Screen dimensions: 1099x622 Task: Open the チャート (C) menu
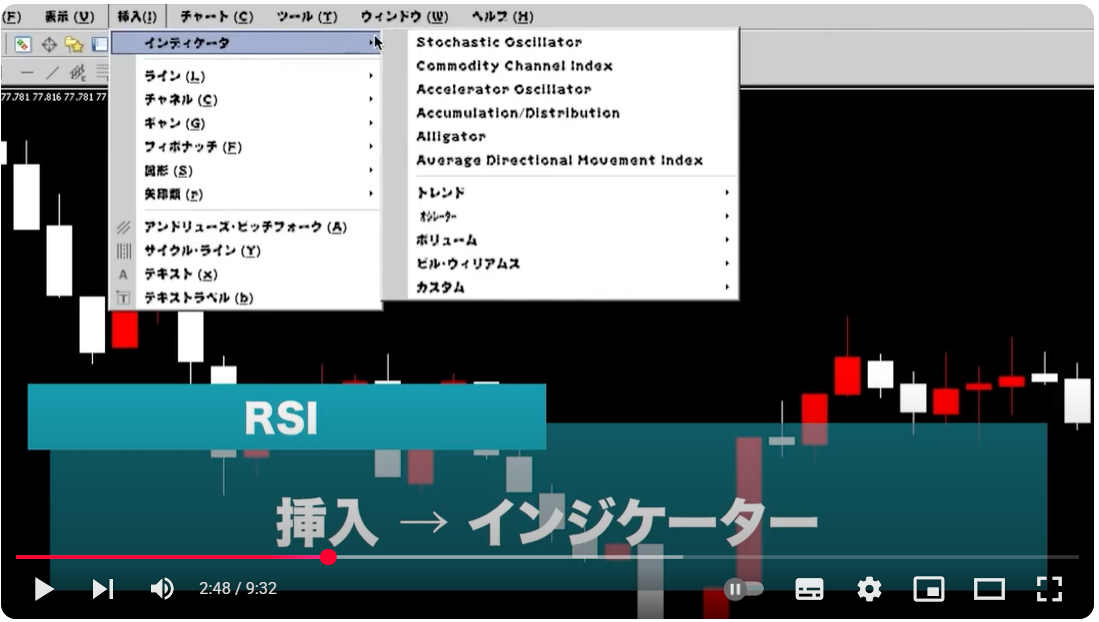click(x=217, y=16)
